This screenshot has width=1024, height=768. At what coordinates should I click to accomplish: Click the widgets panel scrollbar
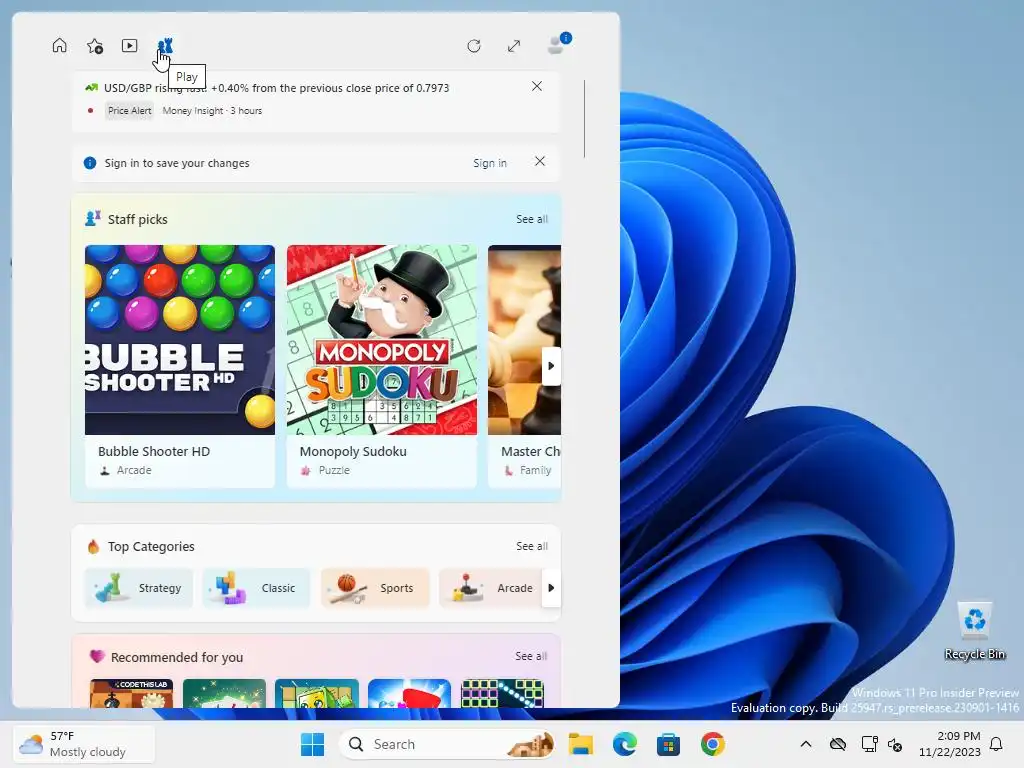(x=584, y=119)
